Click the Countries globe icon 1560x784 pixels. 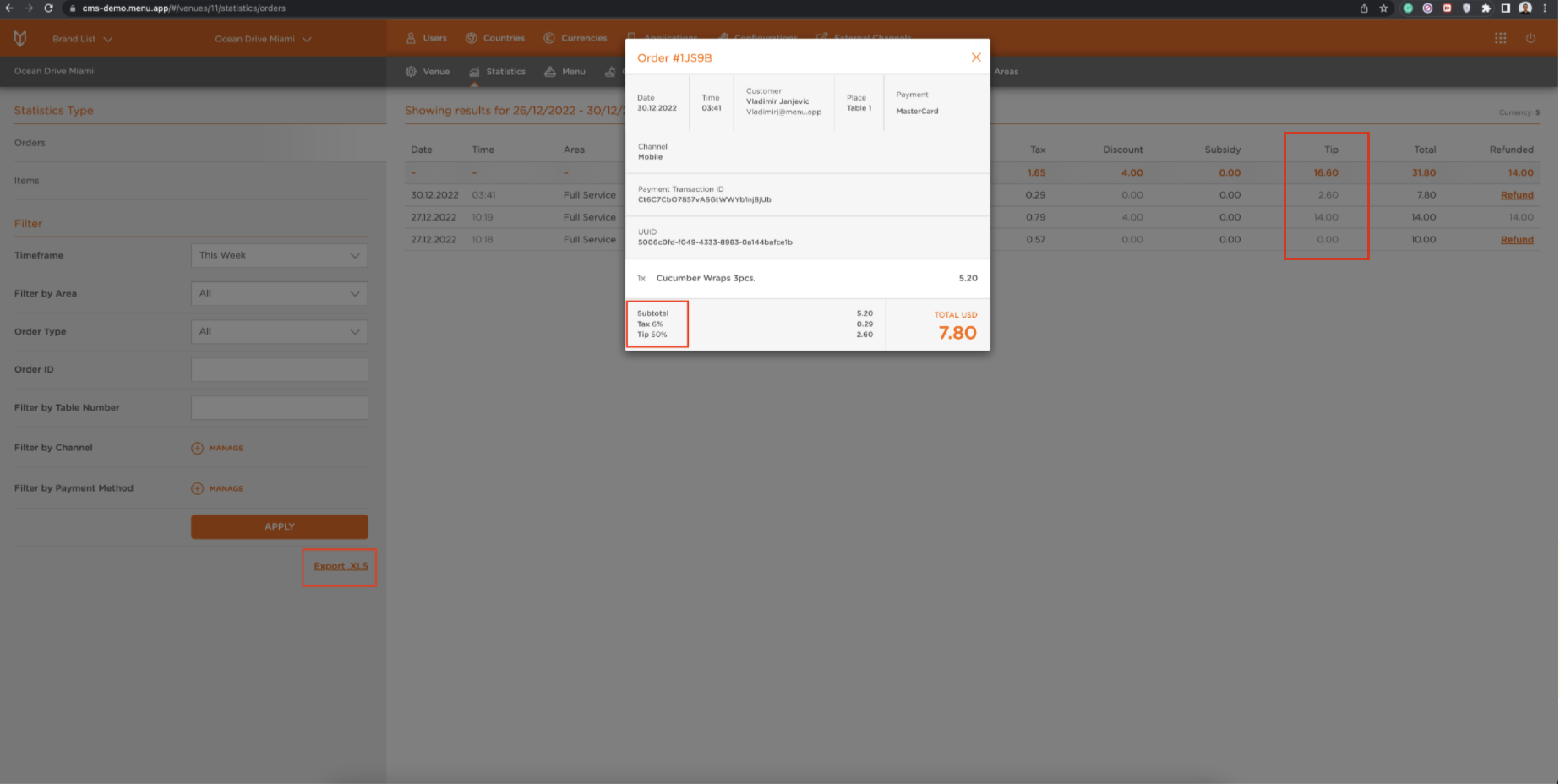click(x=472, y=38)
